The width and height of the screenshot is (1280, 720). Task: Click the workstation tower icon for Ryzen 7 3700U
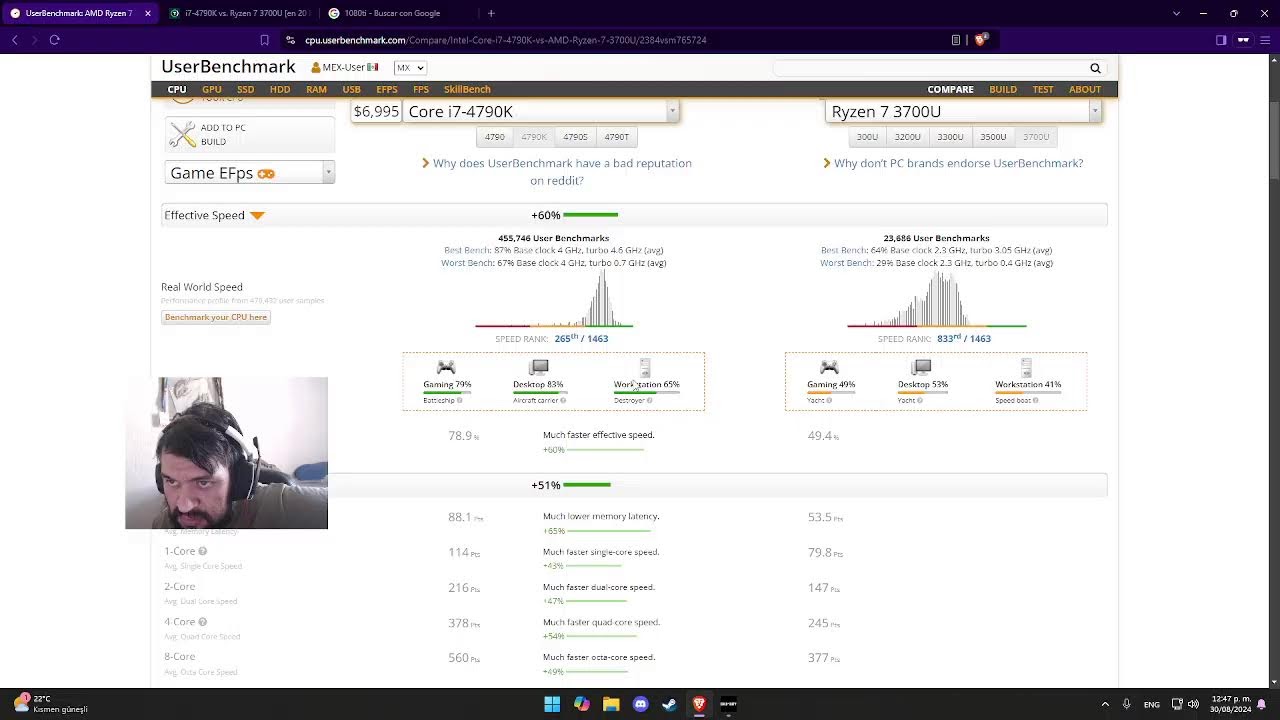coord(1026,367)
